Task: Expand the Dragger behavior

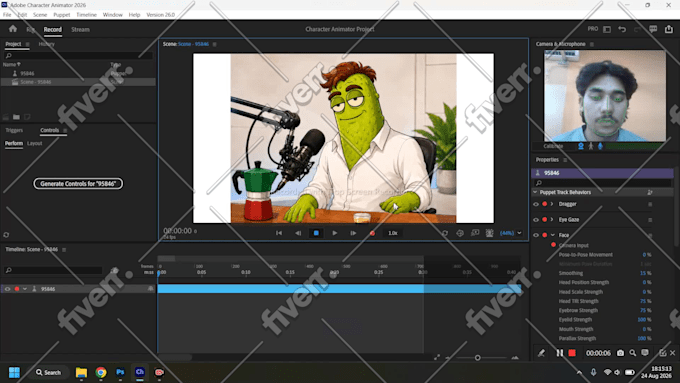Action: (552, 204)
